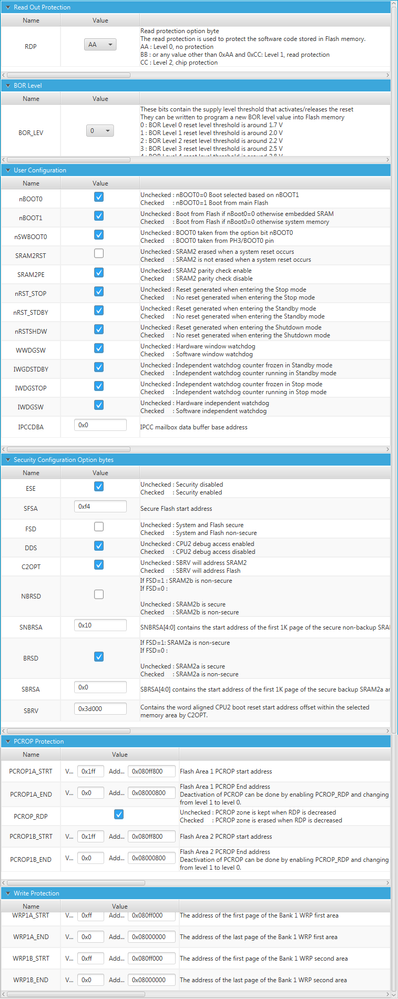Edit the WRP1B_END address field
Viewport: 398px width, 999px height.
coord(151,979)
